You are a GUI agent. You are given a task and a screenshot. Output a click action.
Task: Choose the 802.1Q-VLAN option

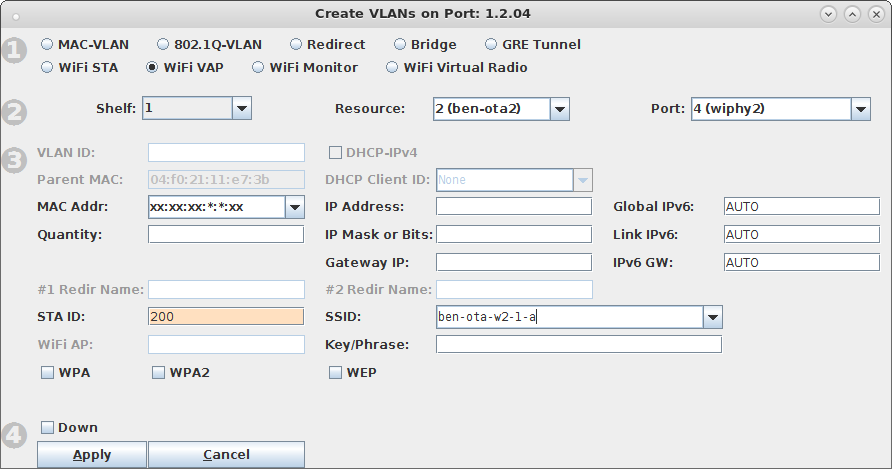point(164,45)
